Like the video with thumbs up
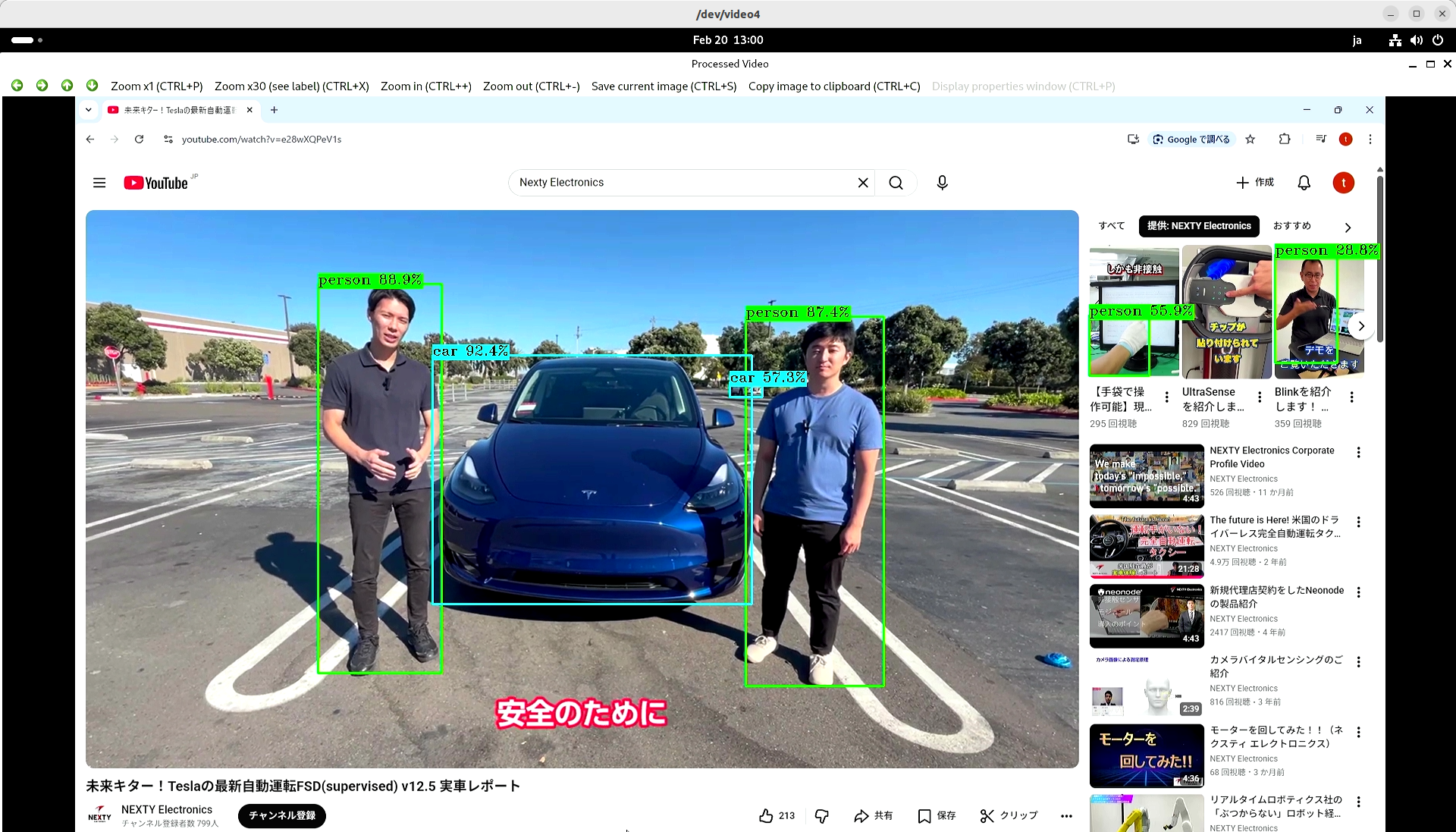This screenshot has height=832, width=1456. [x=767, y=815]
